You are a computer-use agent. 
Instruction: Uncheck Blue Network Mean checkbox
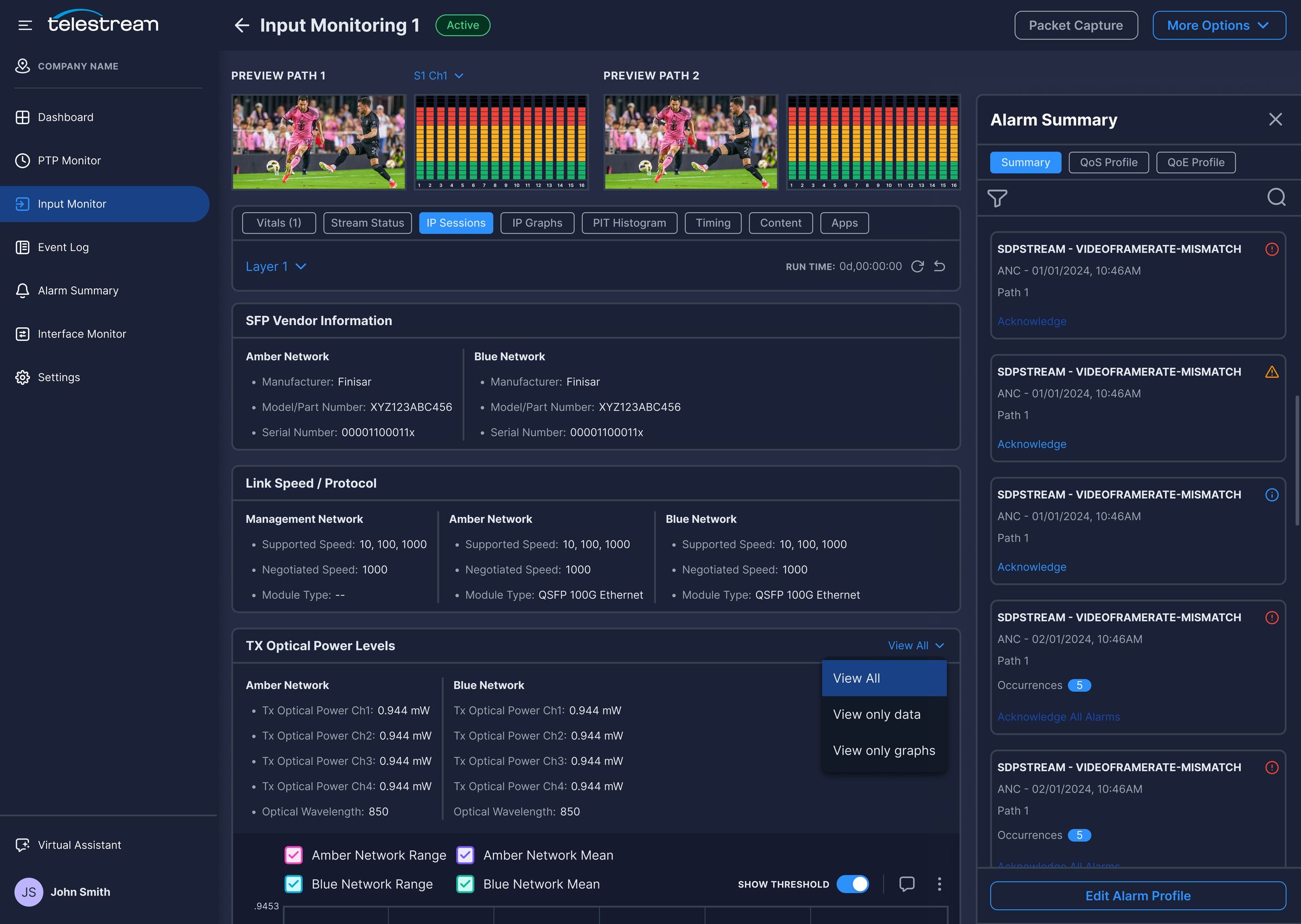point(466,883)
